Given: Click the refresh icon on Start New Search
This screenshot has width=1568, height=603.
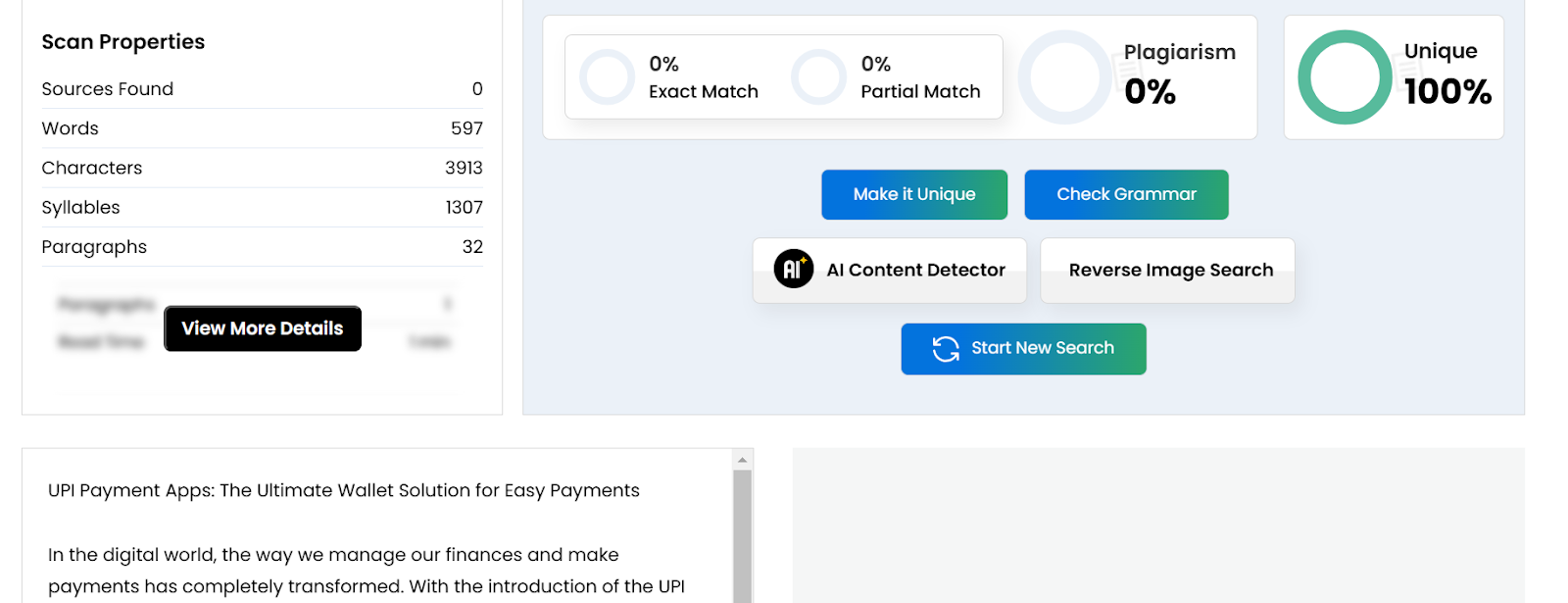Looking at the screenshot, I should pyautogui.click(x=946, y=349).
